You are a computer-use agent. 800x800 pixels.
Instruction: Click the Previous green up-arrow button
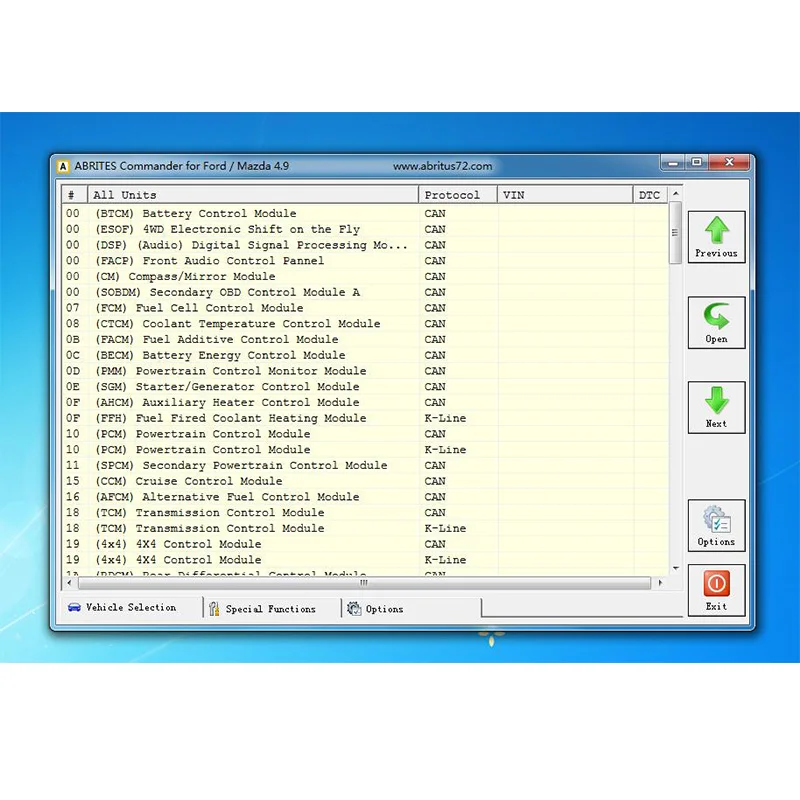coord(716,237)
